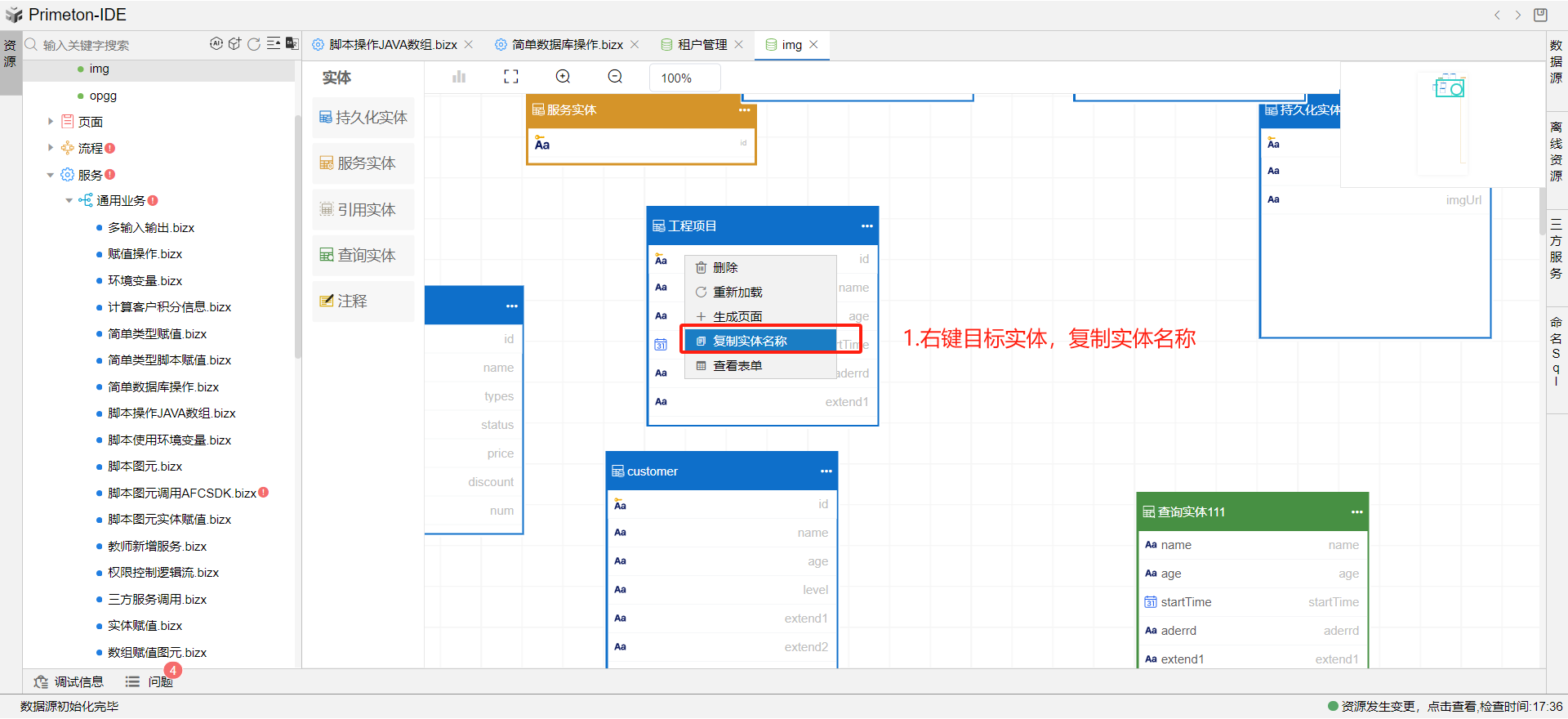Open 简单数据库操作.bizx in the tree
Image resolution: width=1568 pixels, height=719 pixels.
(163, 387)
